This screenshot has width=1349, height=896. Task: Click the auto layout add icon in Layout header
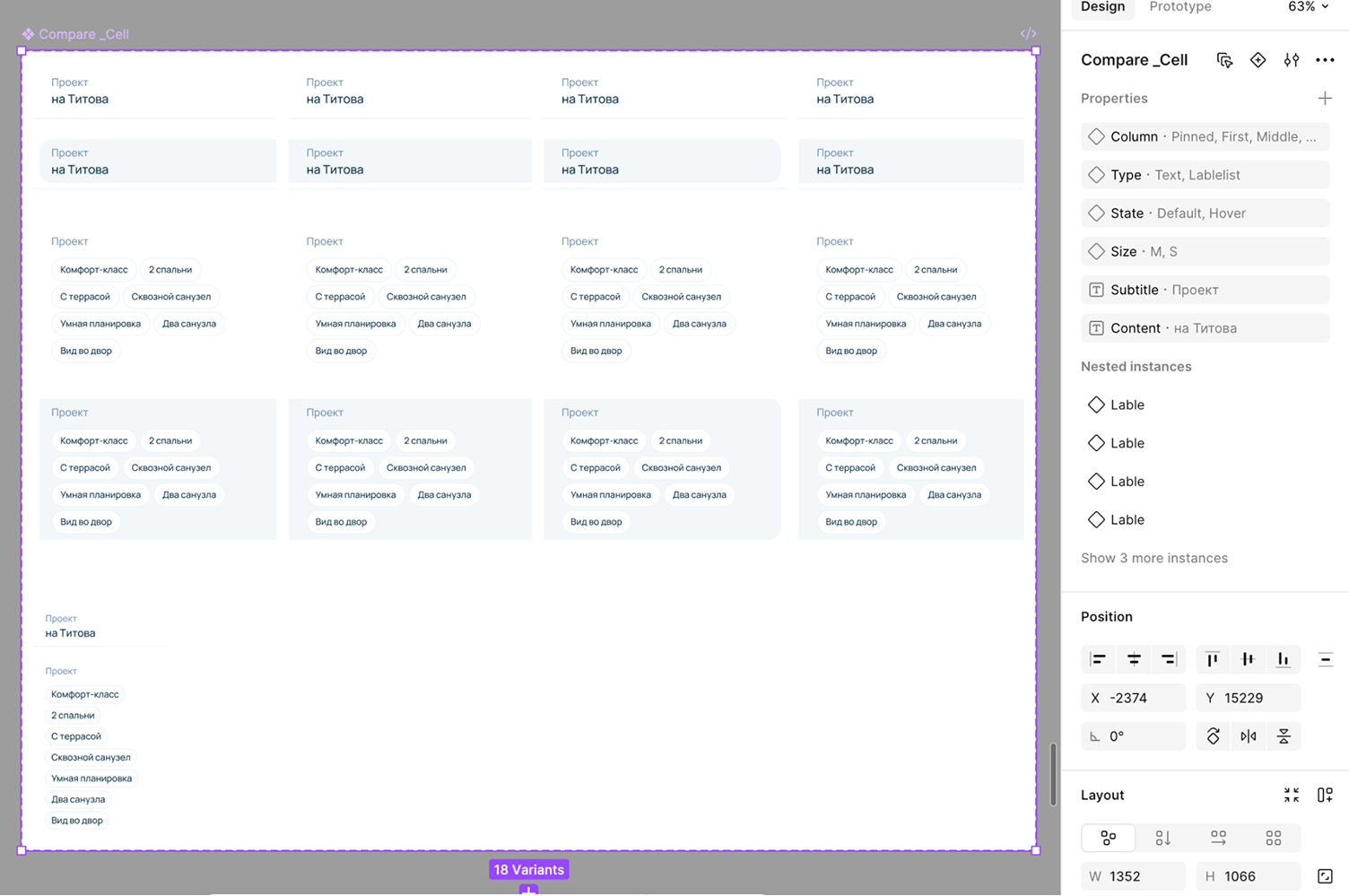[x=1325, y=796]
